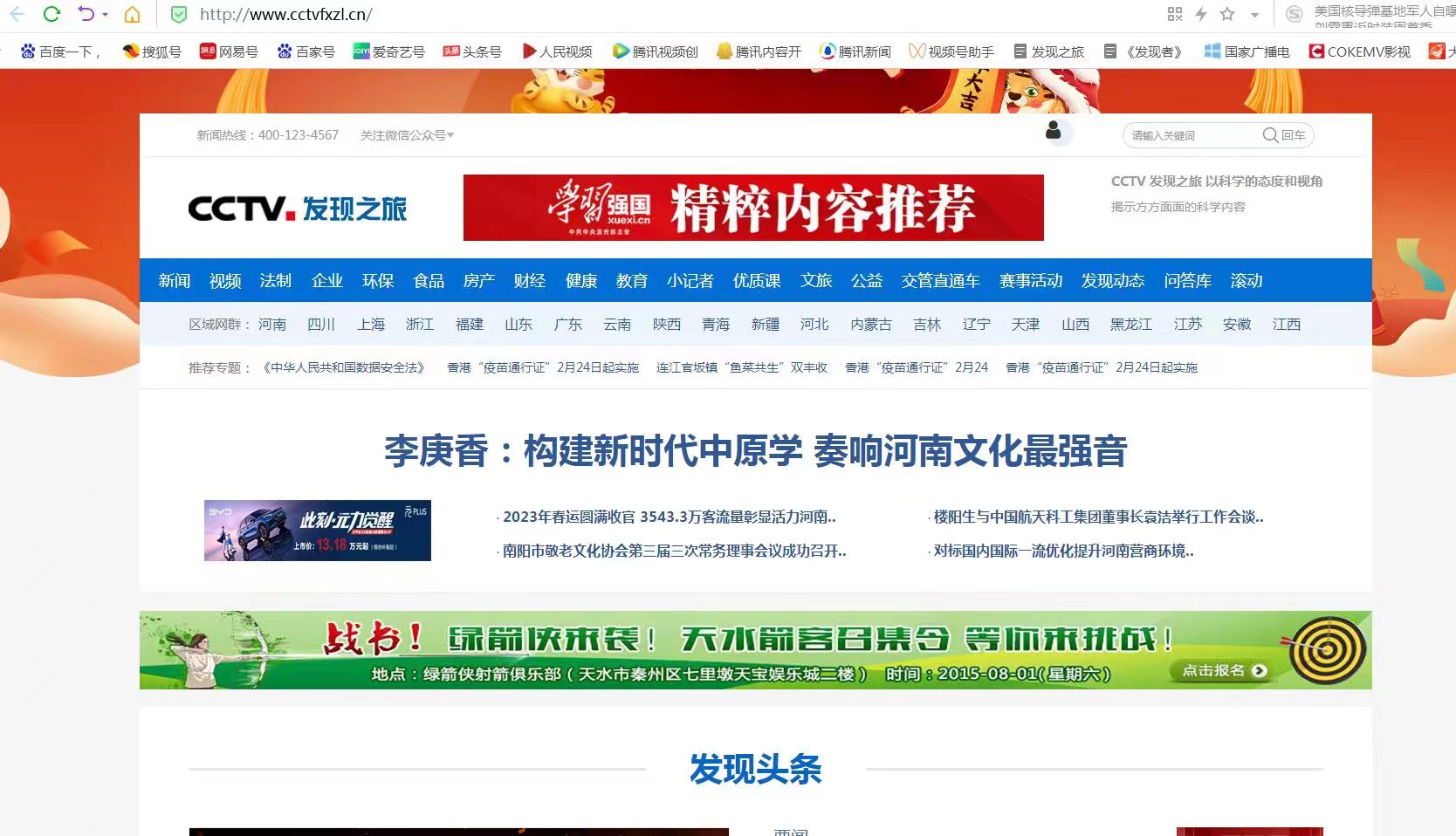Click the CCTV 发现之旅 logo

point(298,209)
